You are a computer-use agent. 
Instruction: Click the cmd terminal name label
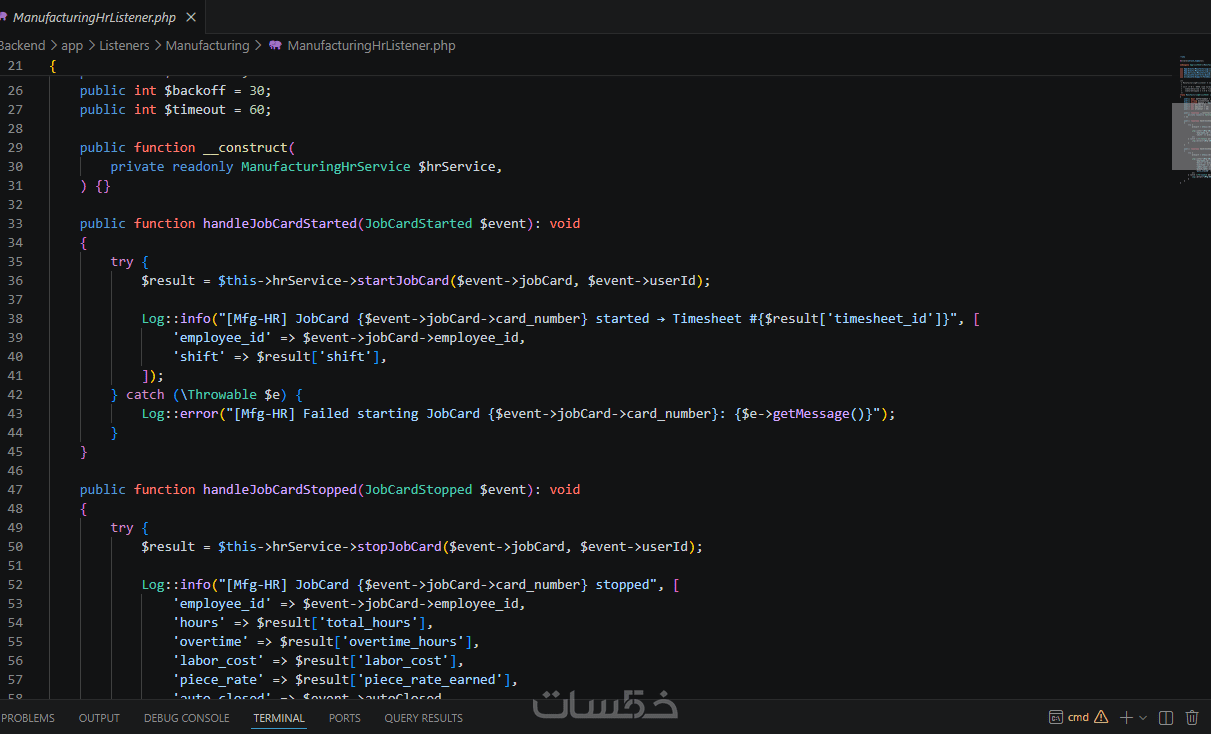1078,717
